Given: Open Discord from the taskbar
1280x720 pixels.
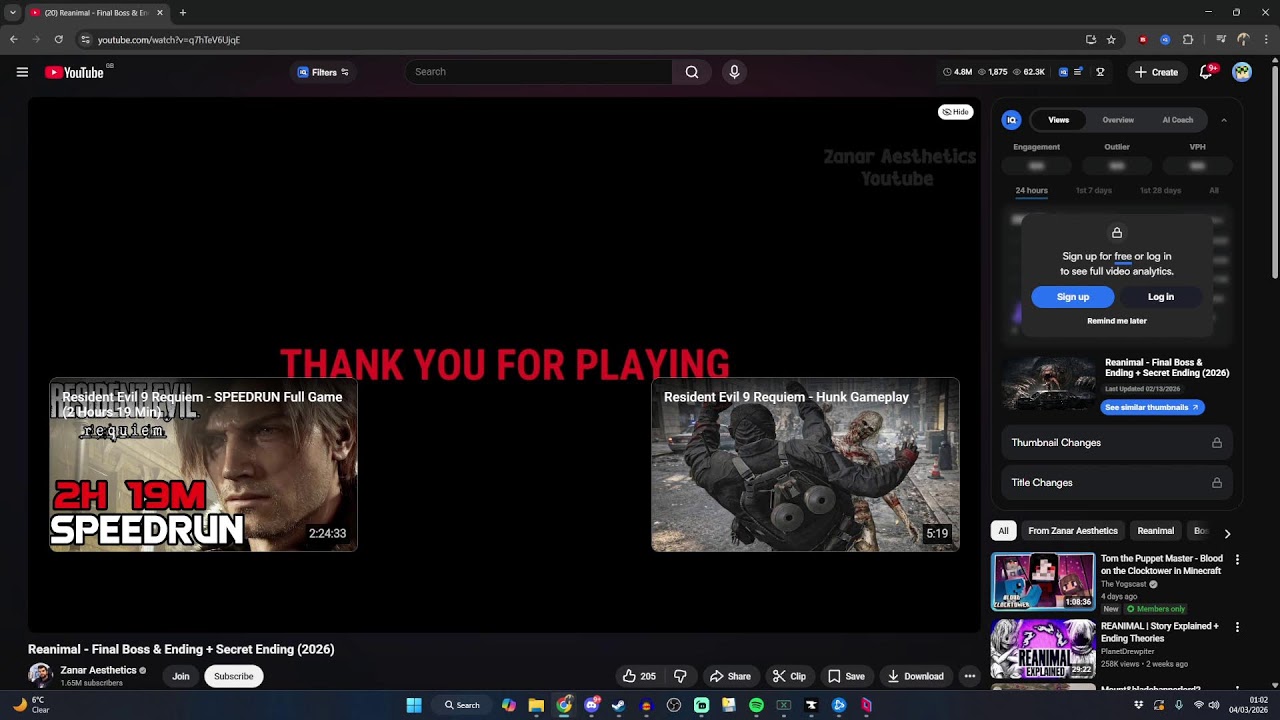Looking at the screenshot, I should [x=591, y=705].
